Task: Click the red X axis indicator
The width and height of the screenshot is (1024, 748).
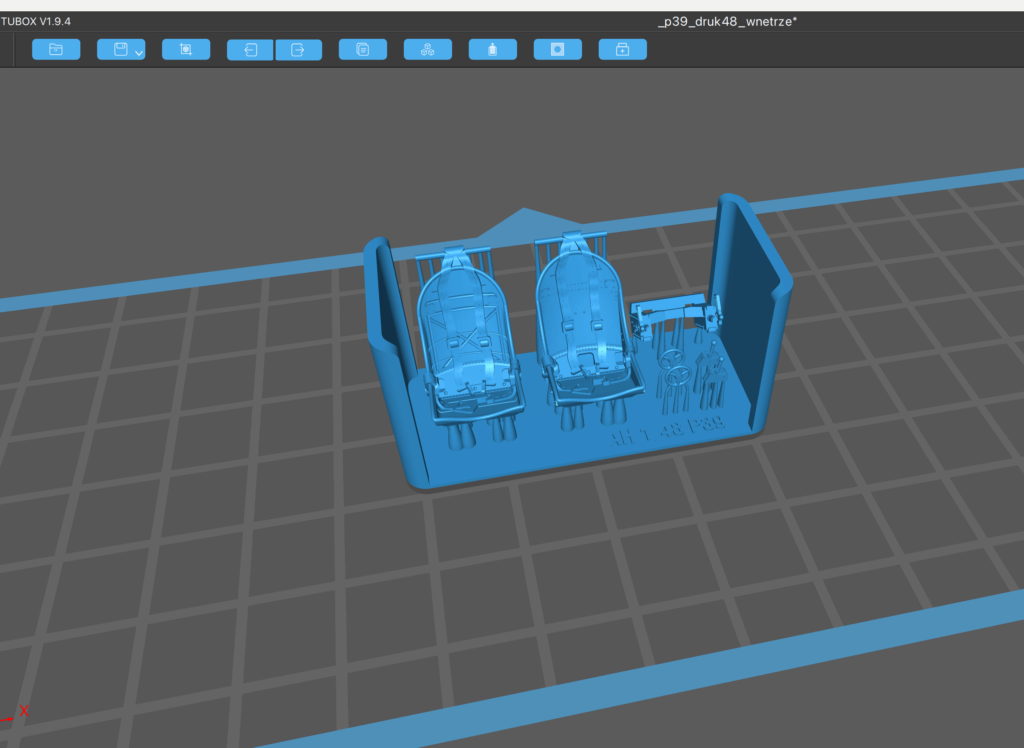Action: 24,711
